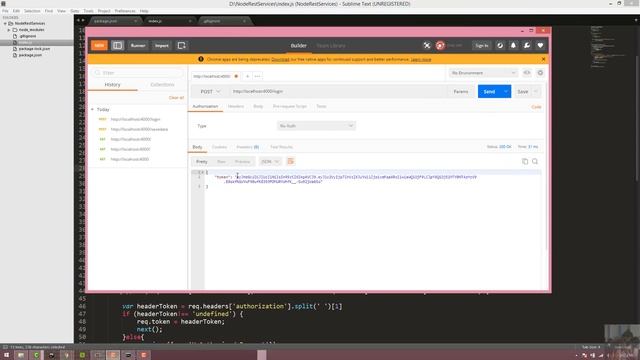Focus the sidebar Filter search field
Image resolution: width=640 pixels, height=360 pixels.
coord(138,73)
